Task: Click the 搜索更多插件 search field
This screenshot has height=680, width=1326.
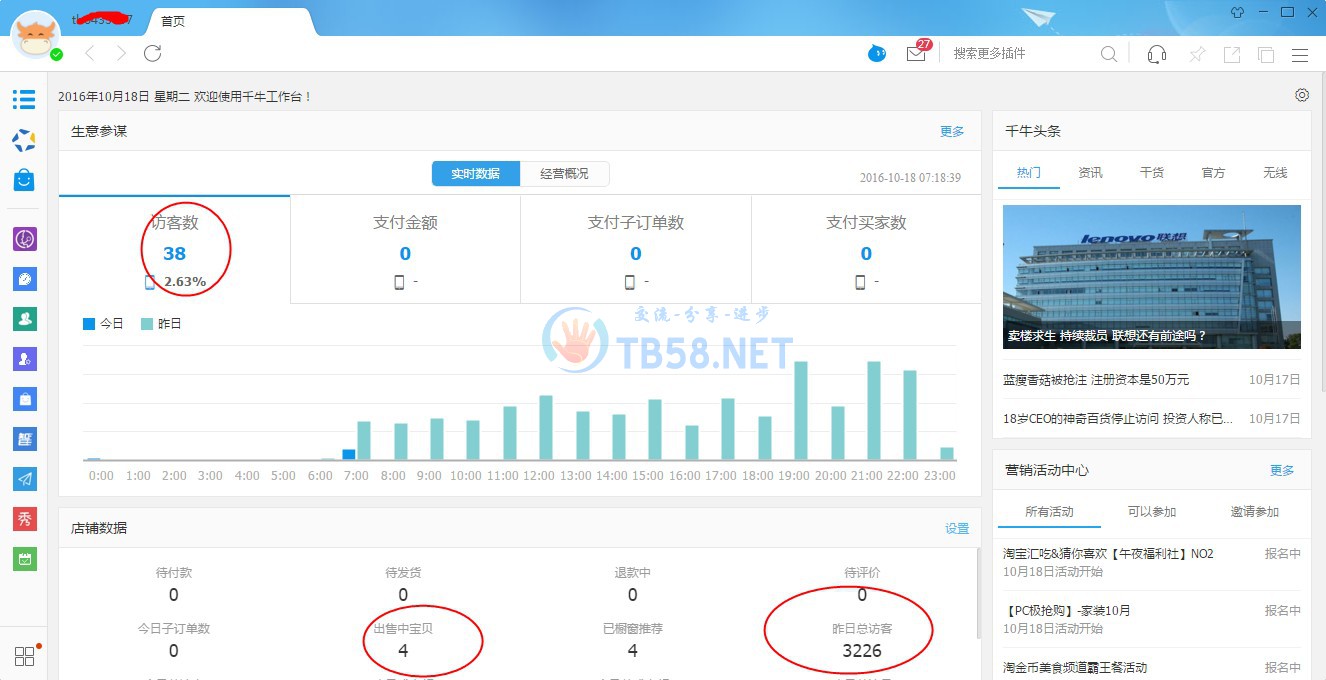Action: 1020,54
